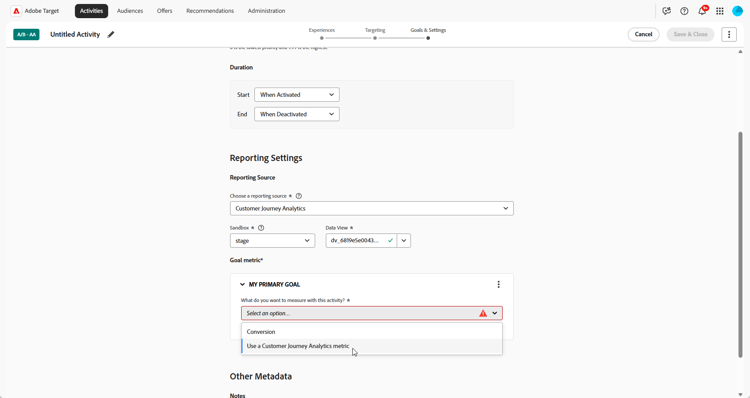Screen dimensions: 750x398
Task: Open the Sandbox stage dropdown
Action: (x=273, y=241)
